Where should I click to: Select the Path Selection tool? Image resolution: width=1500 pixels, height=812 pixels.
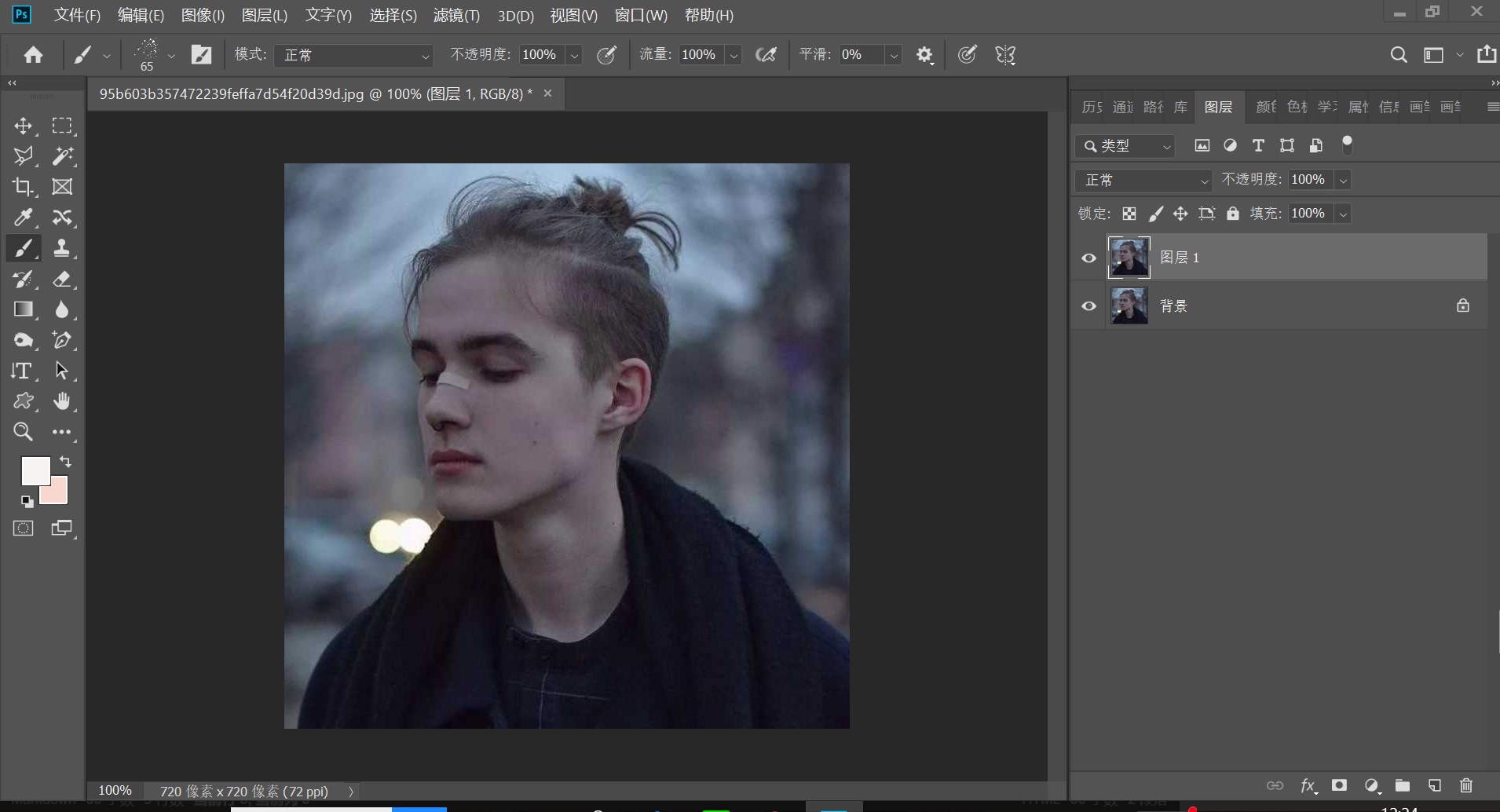[x=62, y=371]
